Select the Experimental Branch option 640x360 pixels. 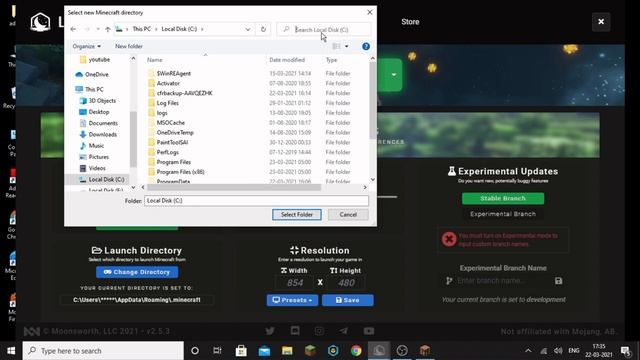click(x=503, y=214)
